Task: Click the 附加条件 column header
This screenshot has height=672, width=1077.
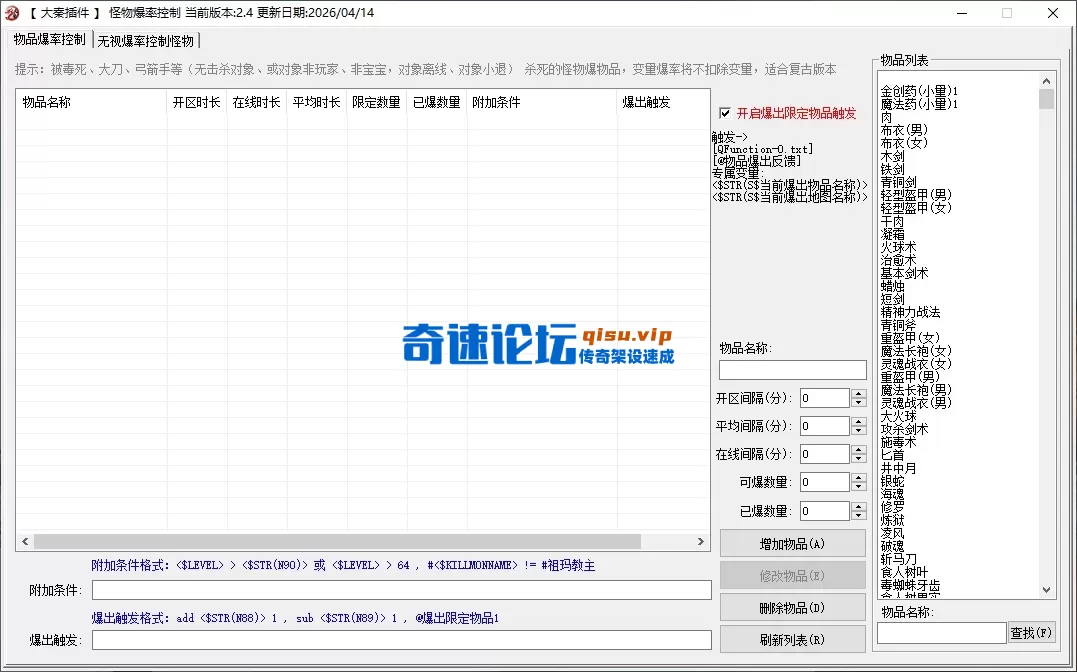Action: pos(542,102)
